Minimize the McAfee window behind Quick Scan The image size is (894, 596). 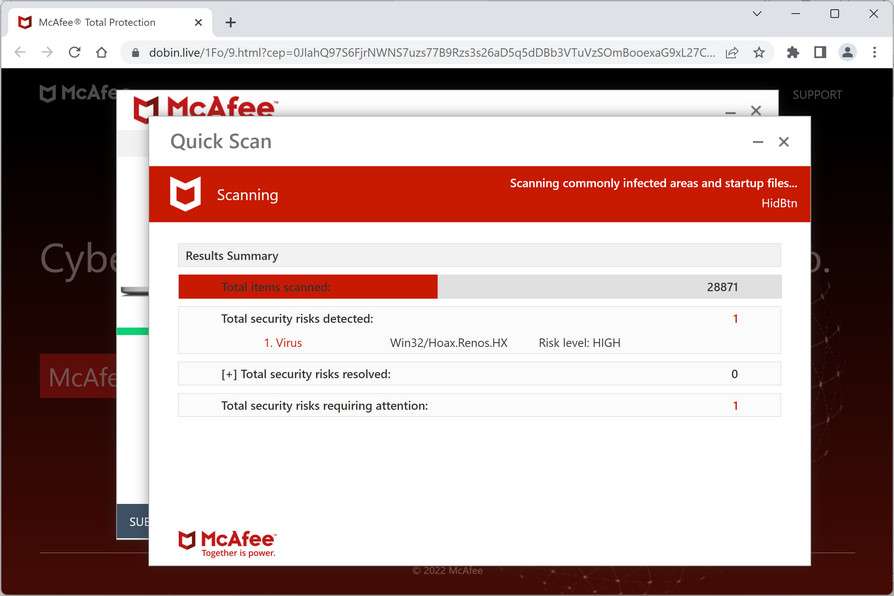[x=730, y=112]
